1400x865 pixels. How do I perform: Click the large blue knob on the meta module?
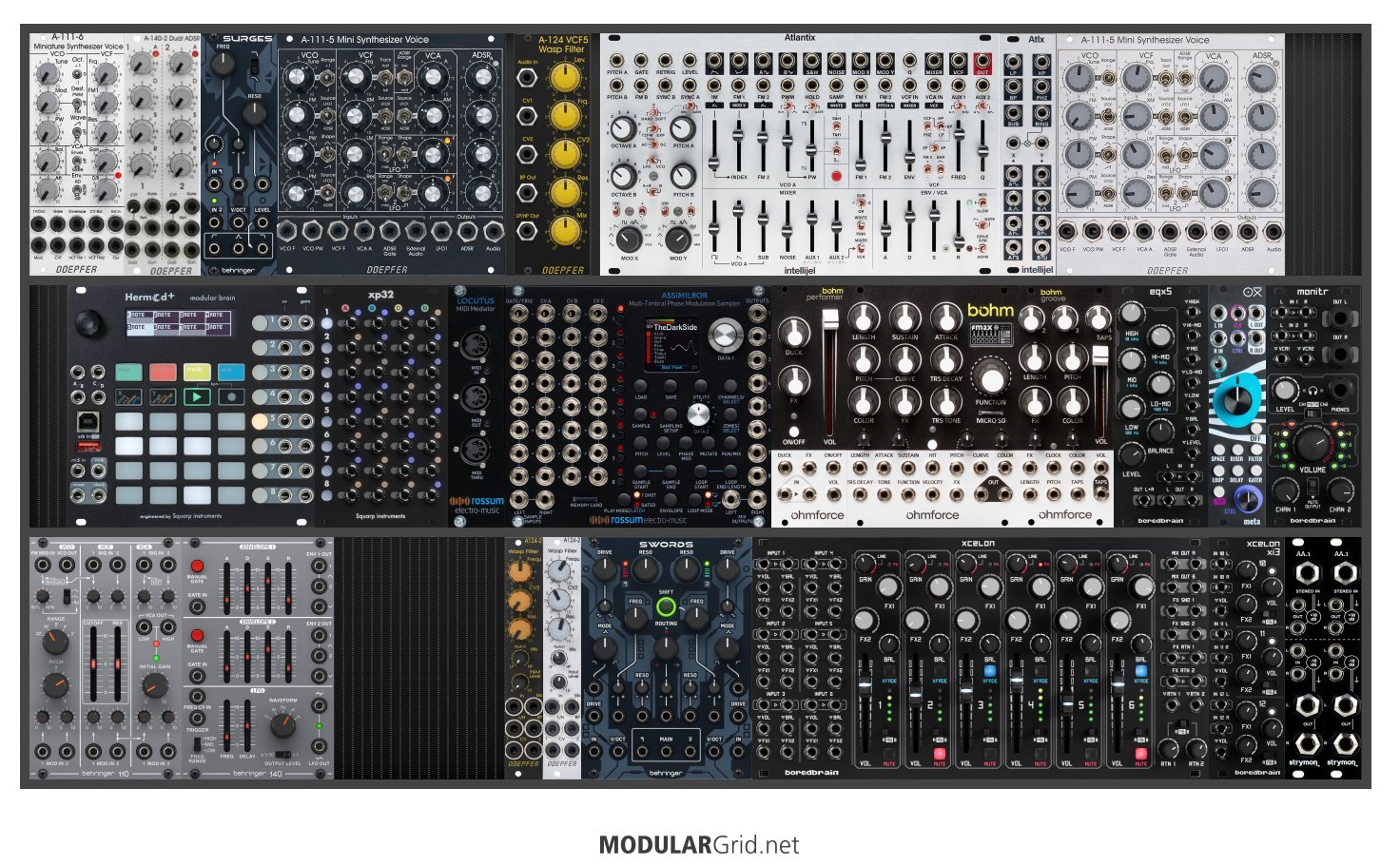coord(1237,398)
